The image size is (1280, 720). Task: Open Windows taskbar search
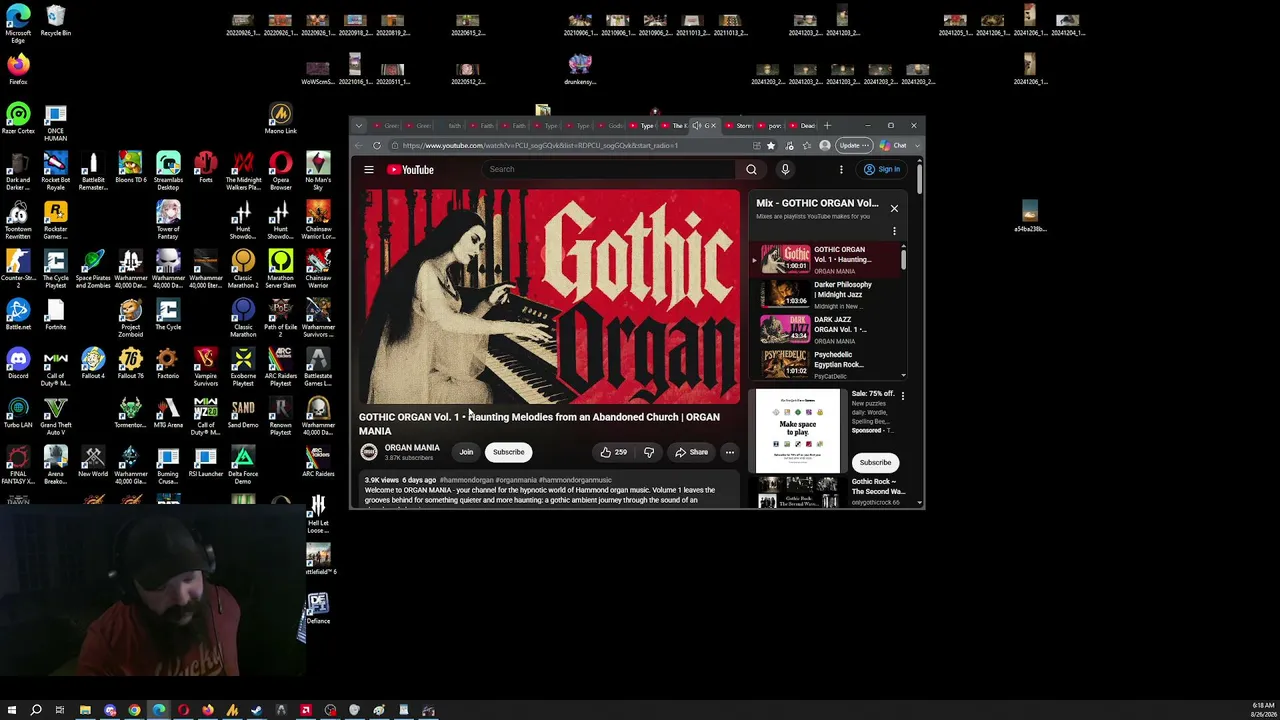[36, 710]
